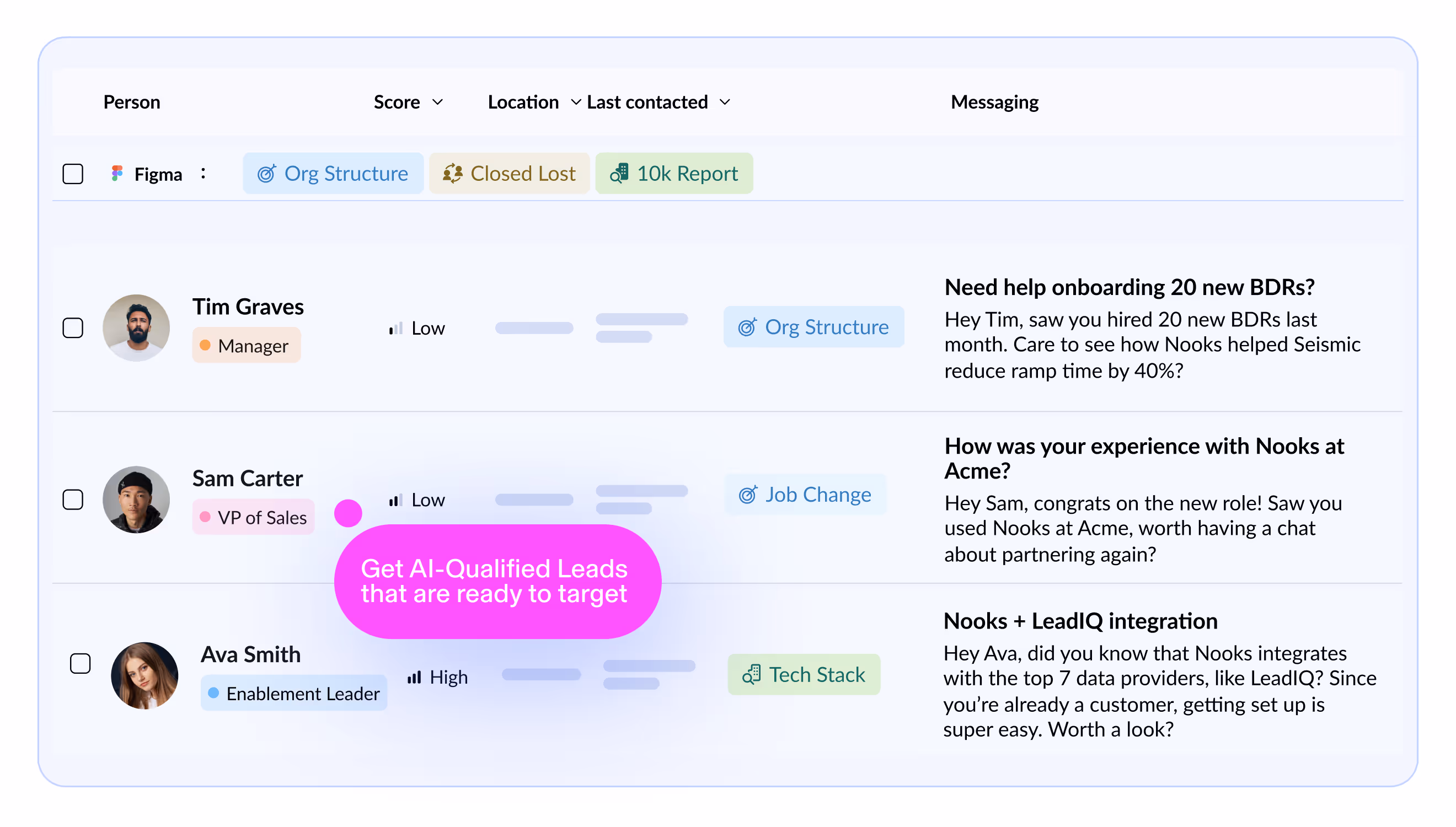1456x827 pixels.
Task: Click the target icon in the Job Change tag
Action: 748,495
